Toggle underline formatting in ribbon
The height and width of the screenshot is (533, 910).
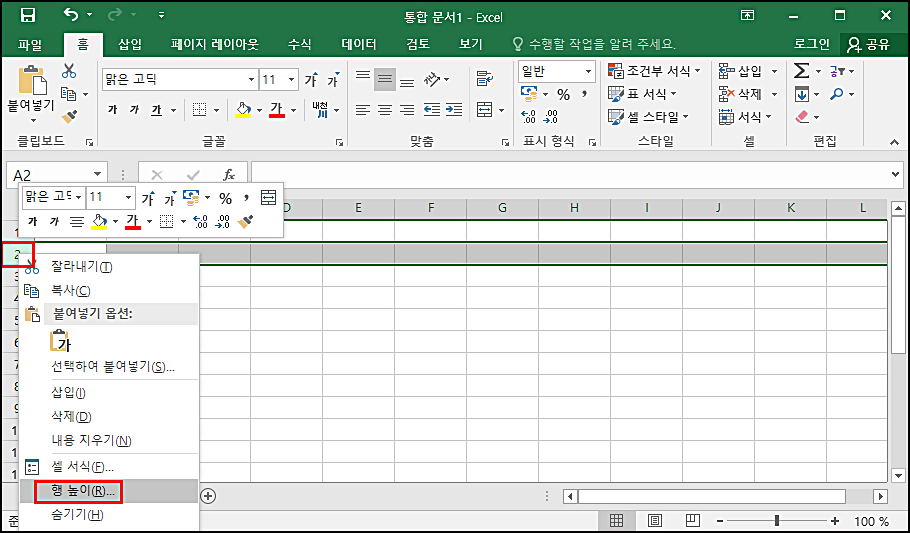tap(156, 110)
